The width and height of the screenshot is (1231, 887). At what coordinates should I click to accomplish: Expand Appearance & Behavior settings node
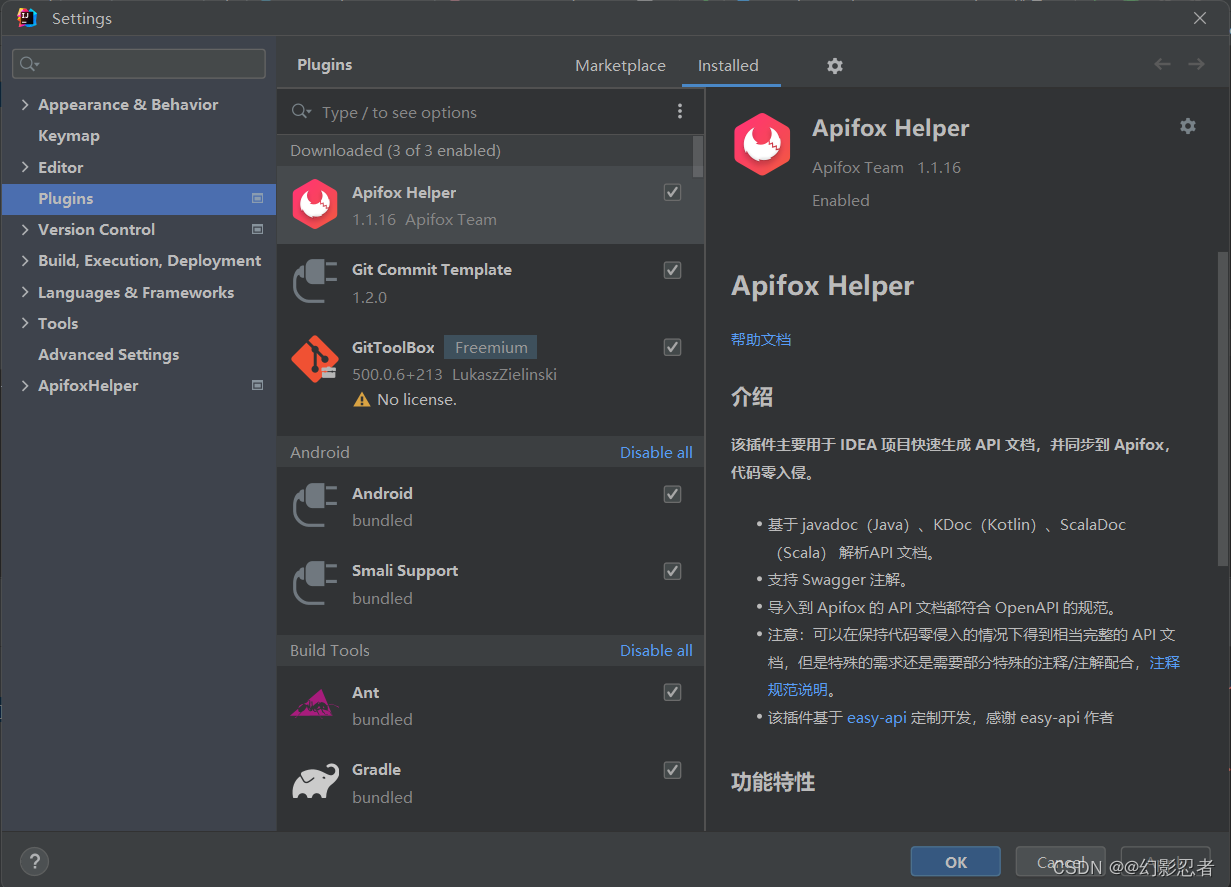pos(25,104)
